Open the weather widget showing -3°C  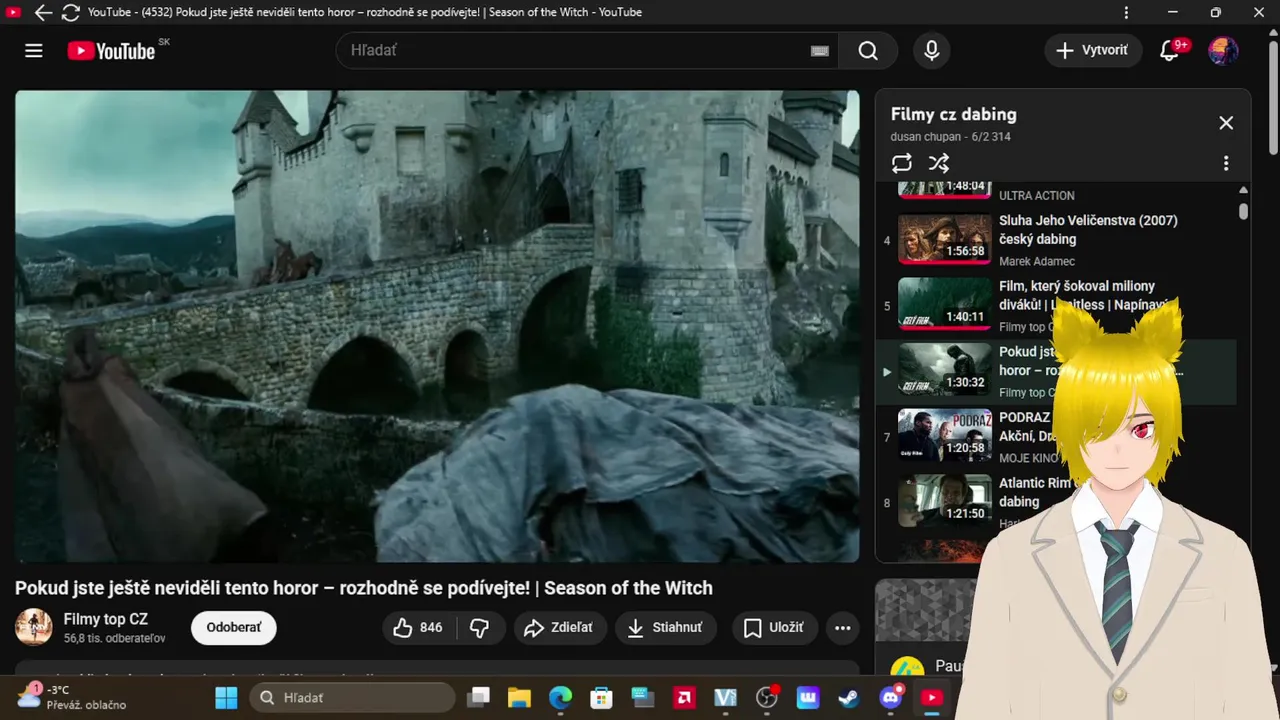72,697
